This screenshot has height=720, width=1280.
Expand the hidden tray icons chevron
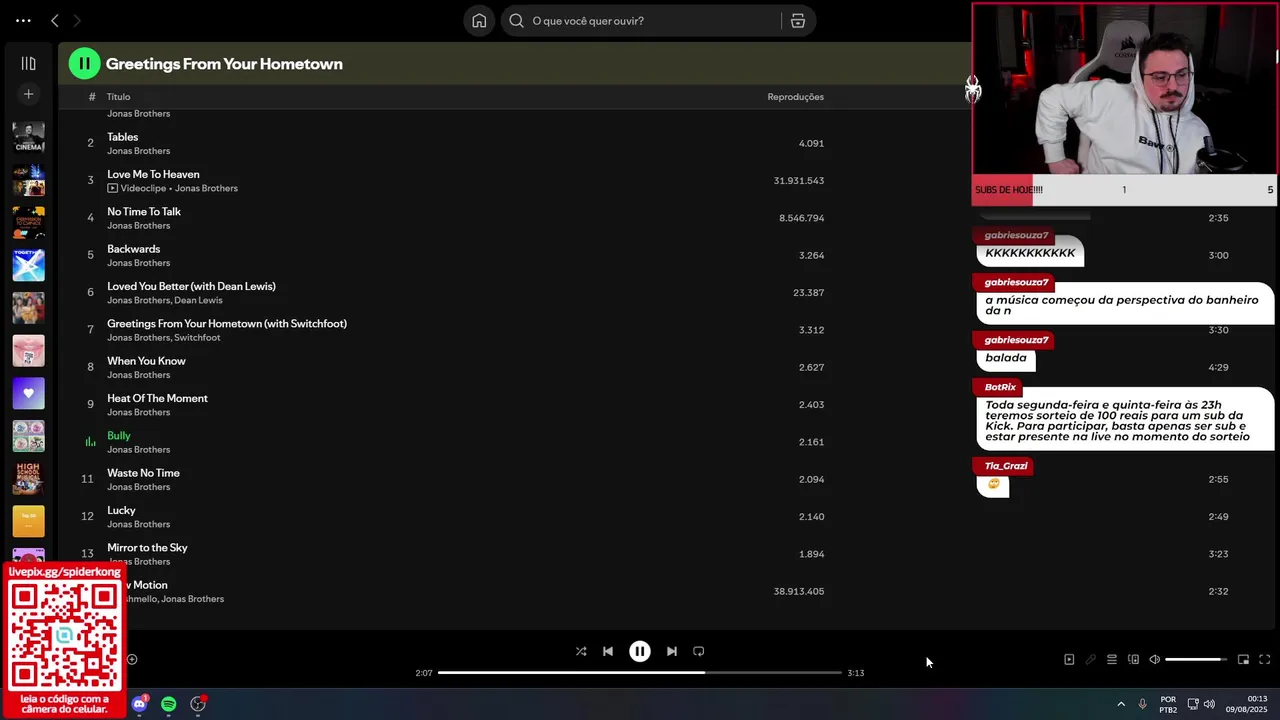(1121, 704)
